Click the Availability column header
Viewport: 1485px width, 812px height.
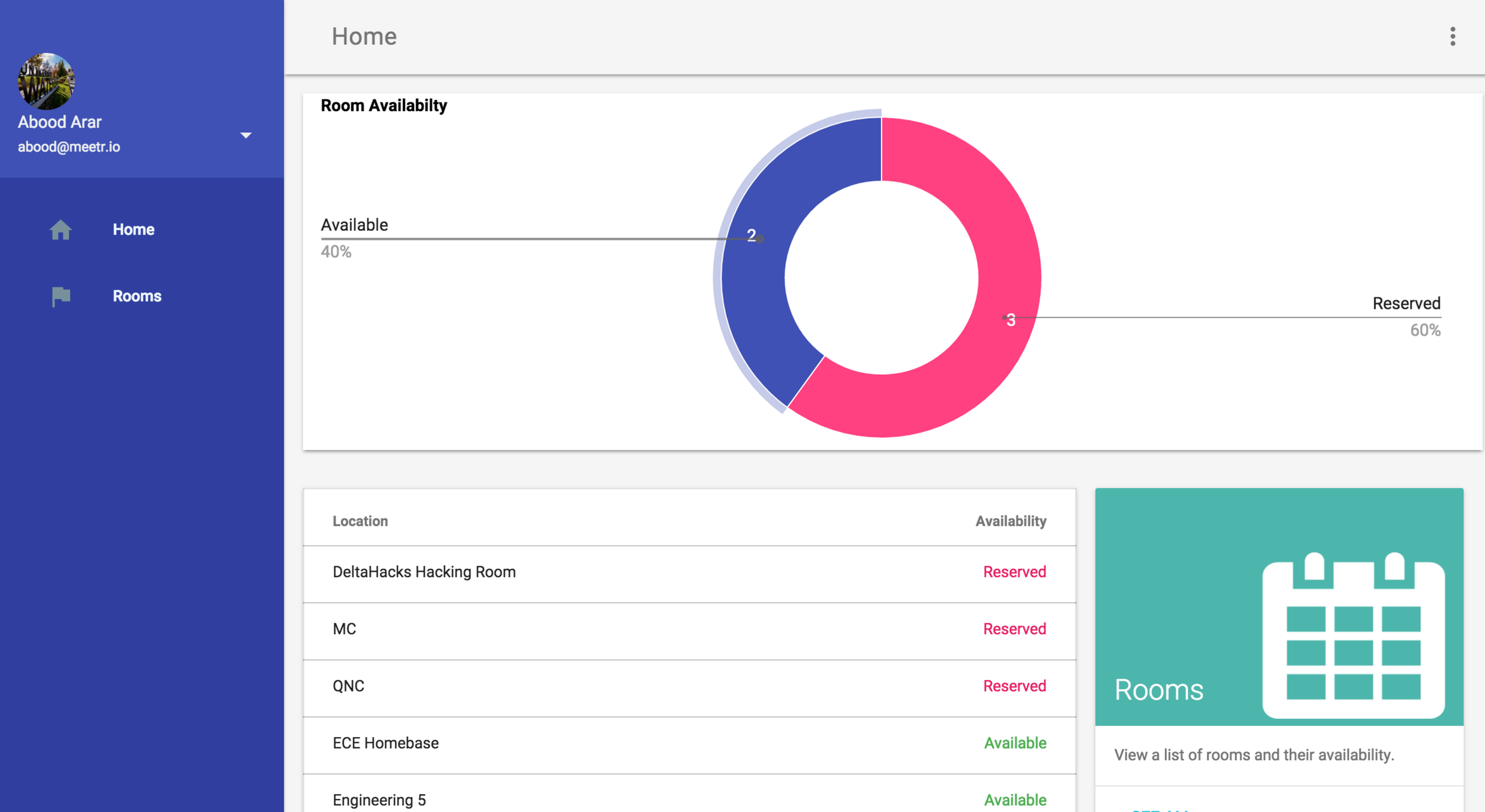(1010, 521)
